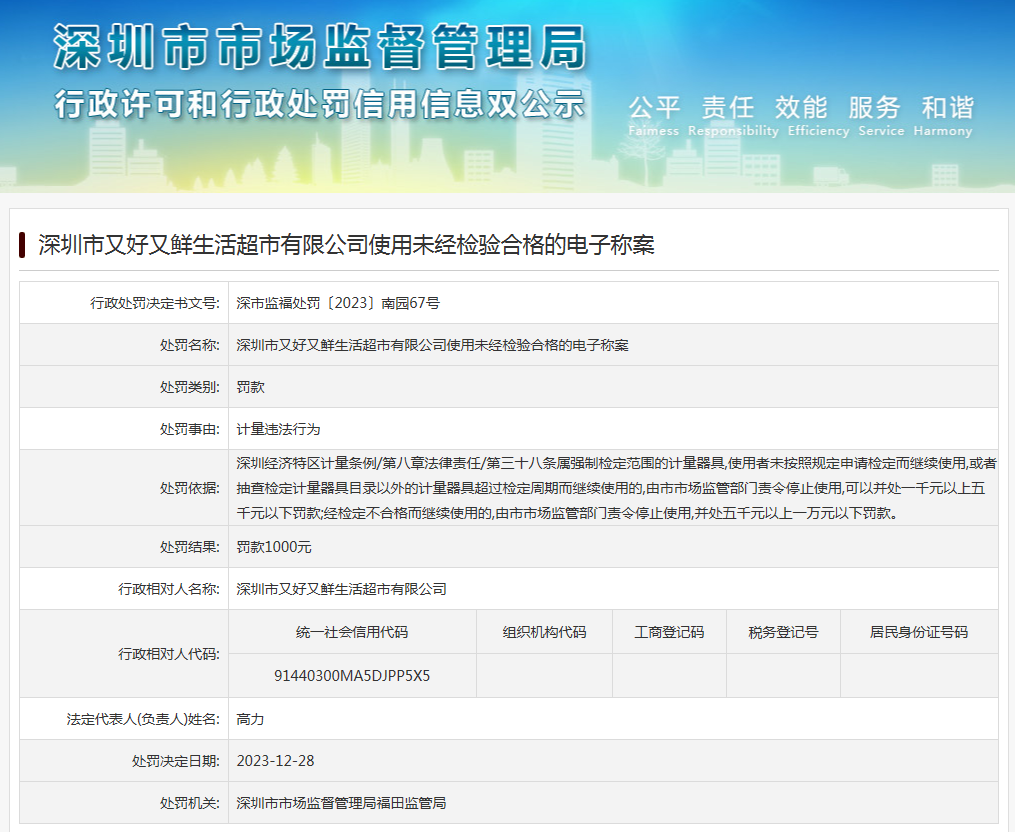
Task: Click the 处罚事由 label
Action: pyautogui.click(x=190, y=429)
